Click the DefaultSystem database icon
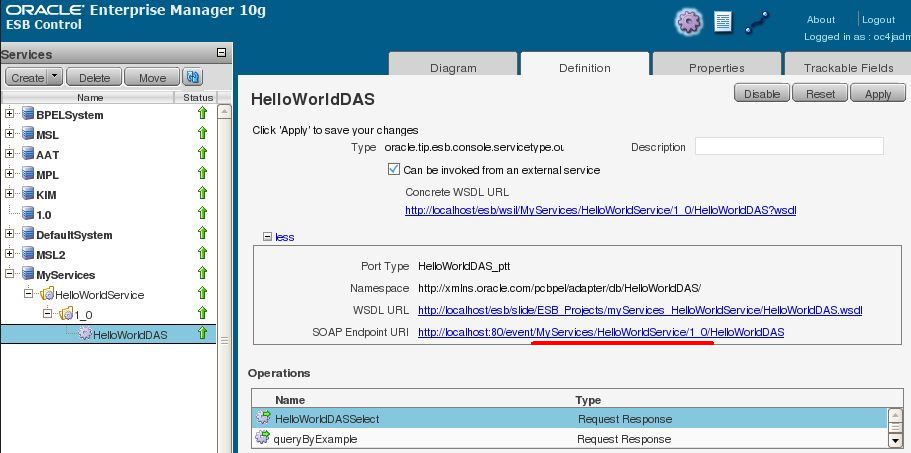The width and height of the screenshot is (911, 453). [27, 234]
